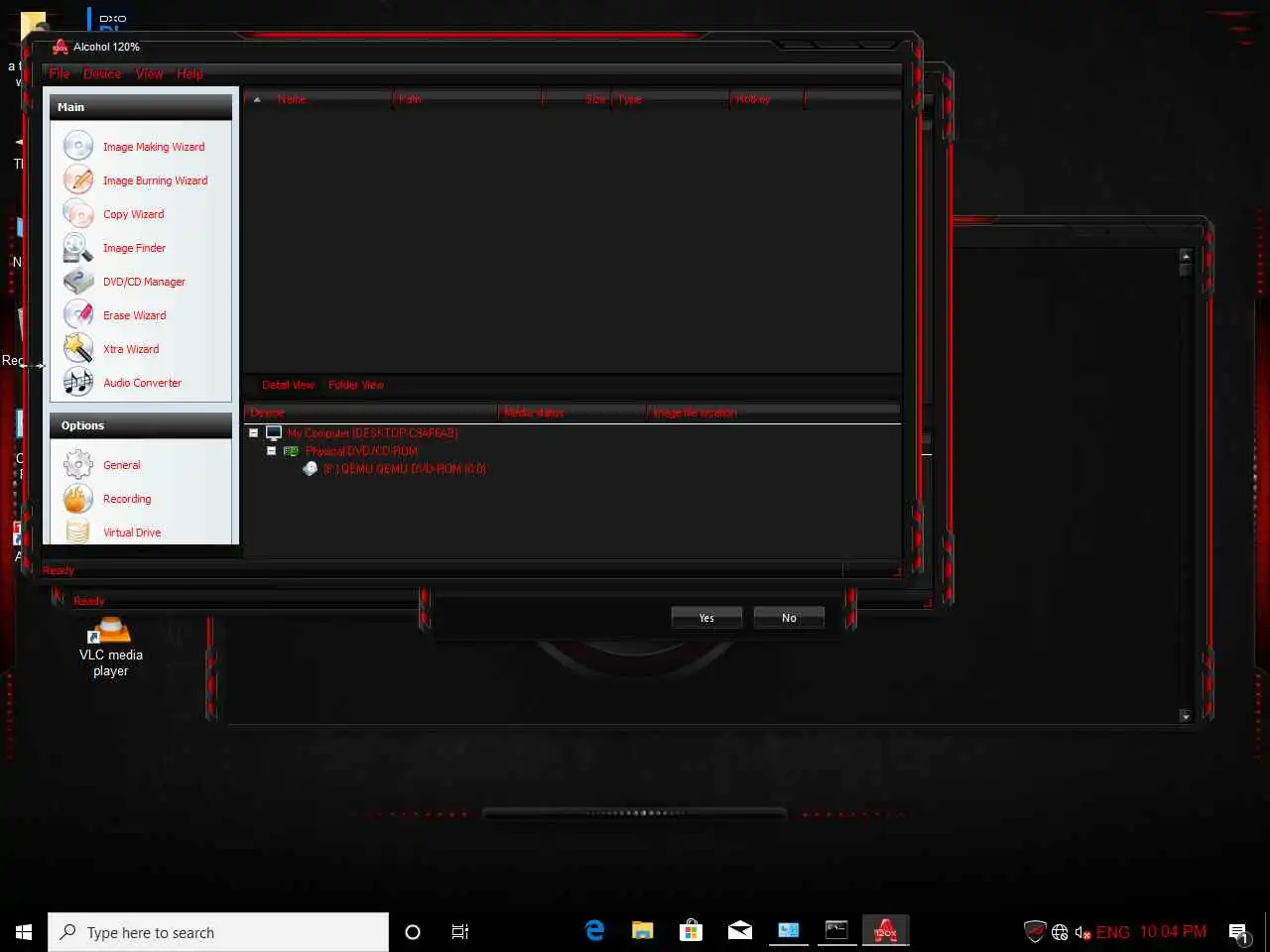The image size is (1270, 952).
Task: Switch to Alcohol 120% taskbar icon
Action: coord(885,930)
